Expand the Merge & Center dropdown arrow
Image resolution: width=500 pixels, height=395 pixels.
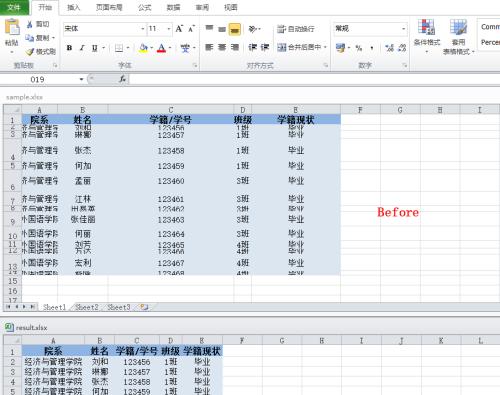[325, 47]
